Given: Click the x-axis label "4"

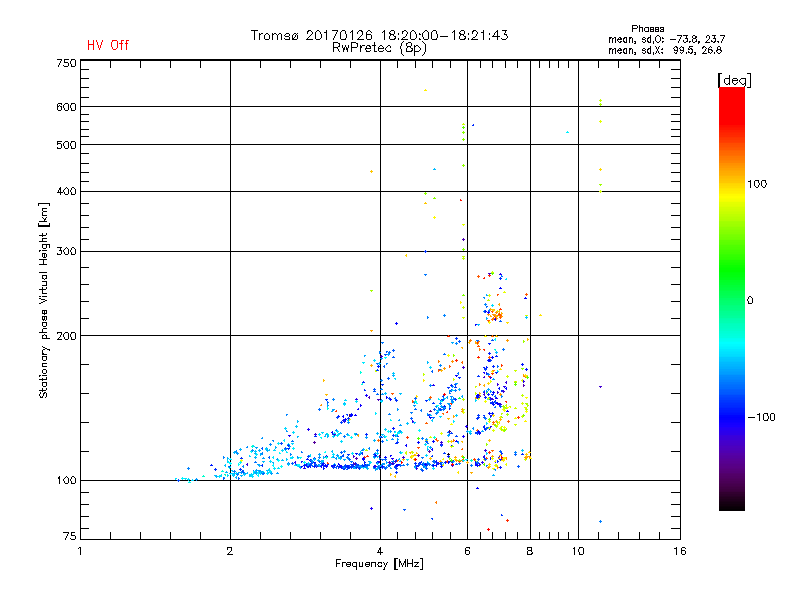Looking at the screenshot, I should pos(380,551).
